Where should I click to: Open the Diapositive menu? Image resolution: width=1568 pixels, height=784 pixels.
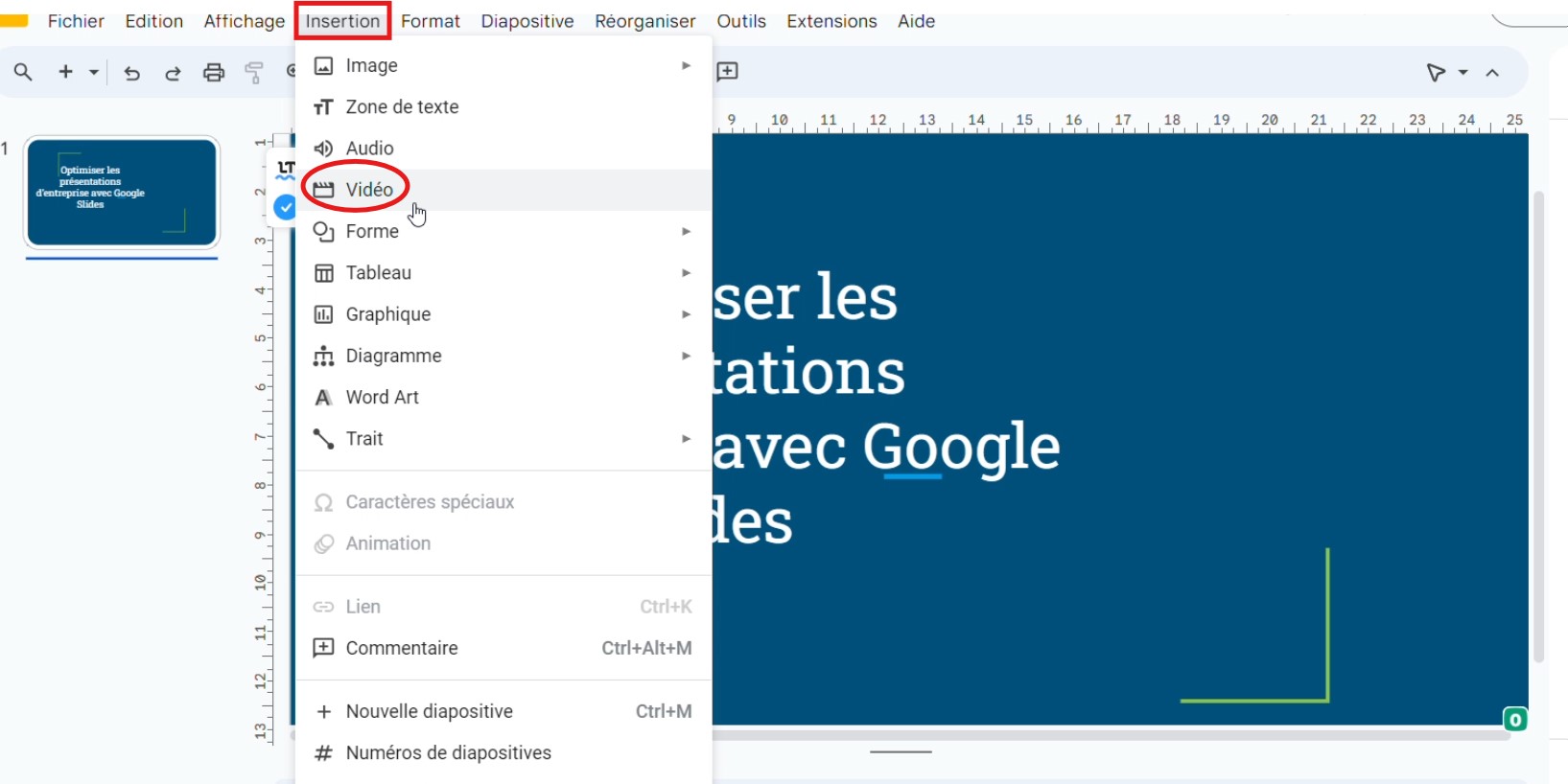[527, 21]
